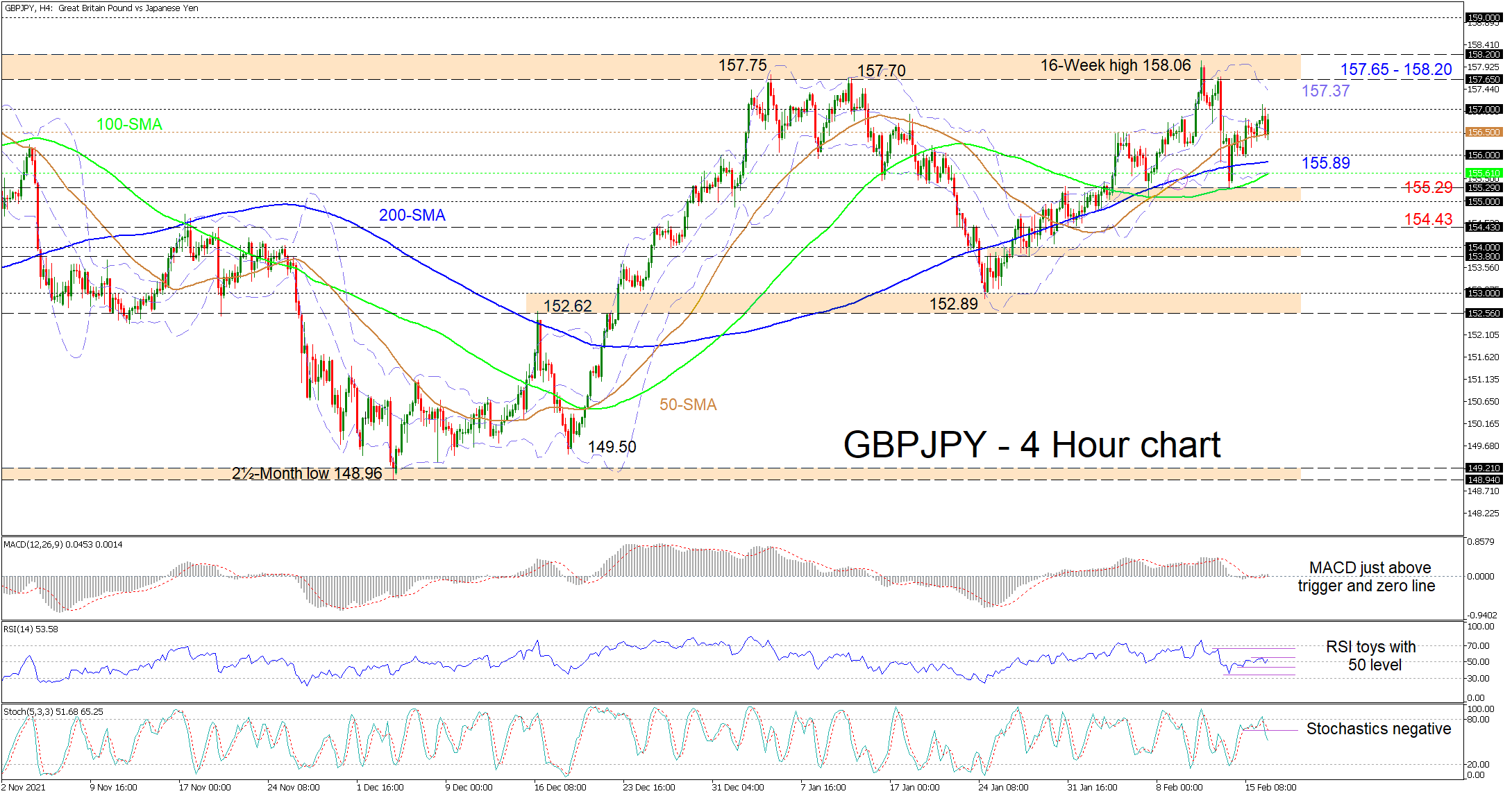Click the 15 Feb 08:00 time axis label
Viewport: 1512px width, 796px height.
coord(1270,787)
